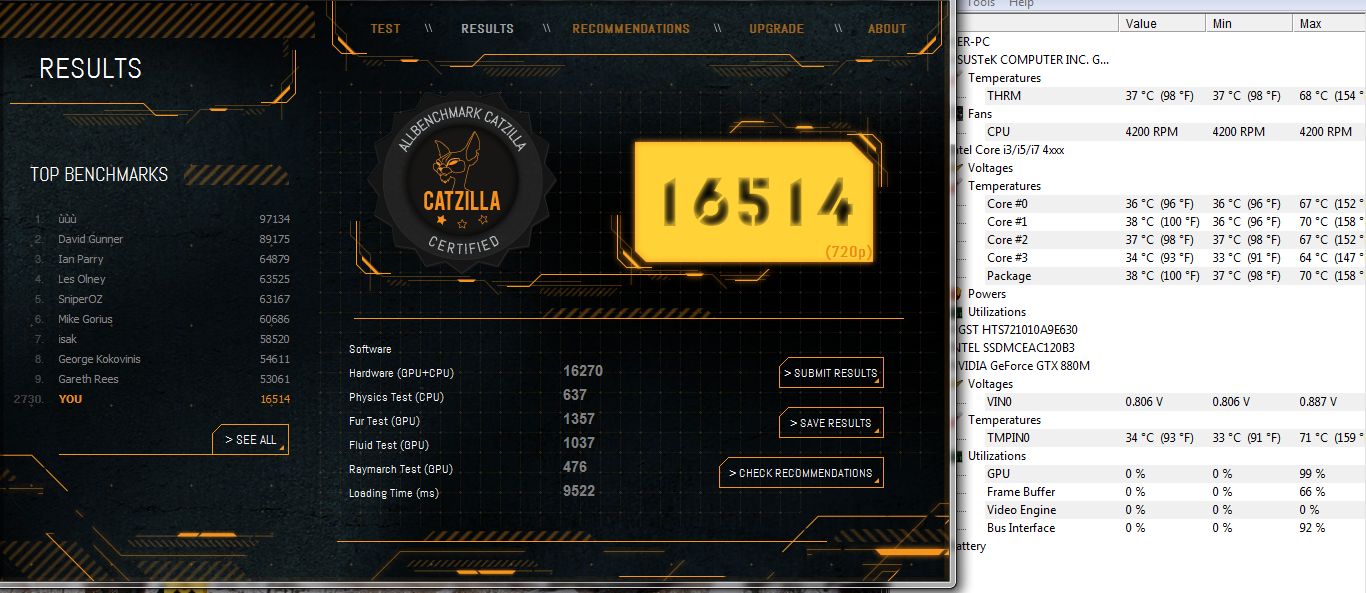The height and width of the screenshot is (593, 1366).
Task: Select Ian Parry leaderboard entry
Action: click(x=161, y=259)
